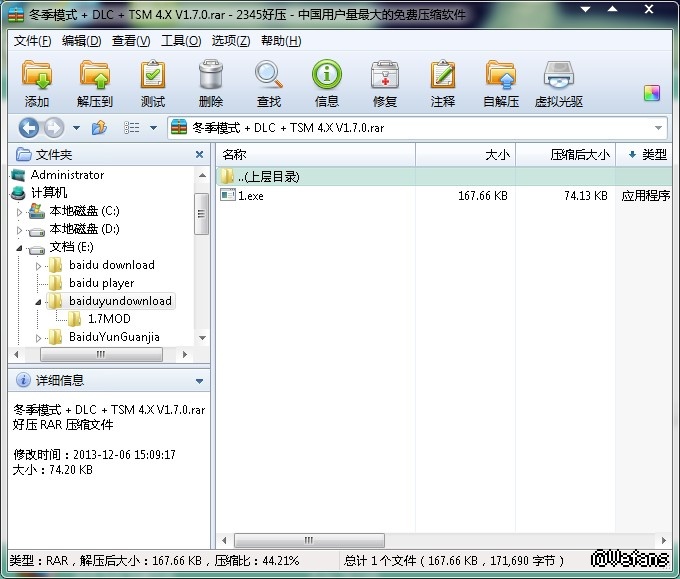Open the colorful skin palette icon
This screenshot has height=579, width=680.
click(x=652, y=93)
